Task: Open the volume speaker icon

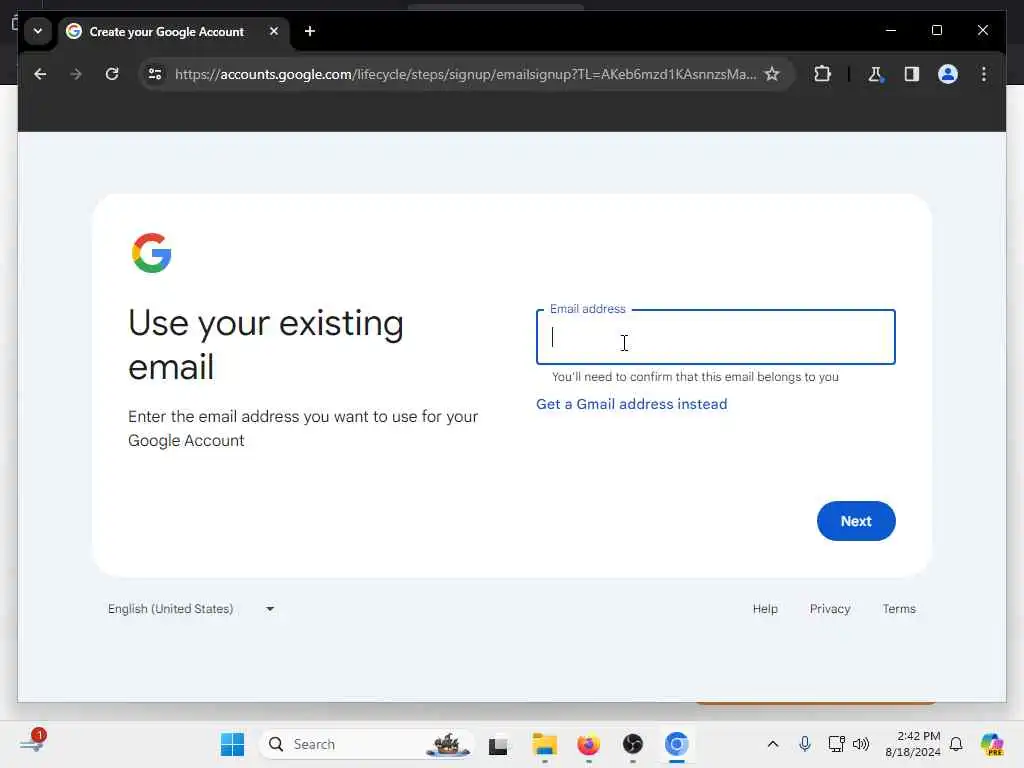Action: tap(861, 744)
